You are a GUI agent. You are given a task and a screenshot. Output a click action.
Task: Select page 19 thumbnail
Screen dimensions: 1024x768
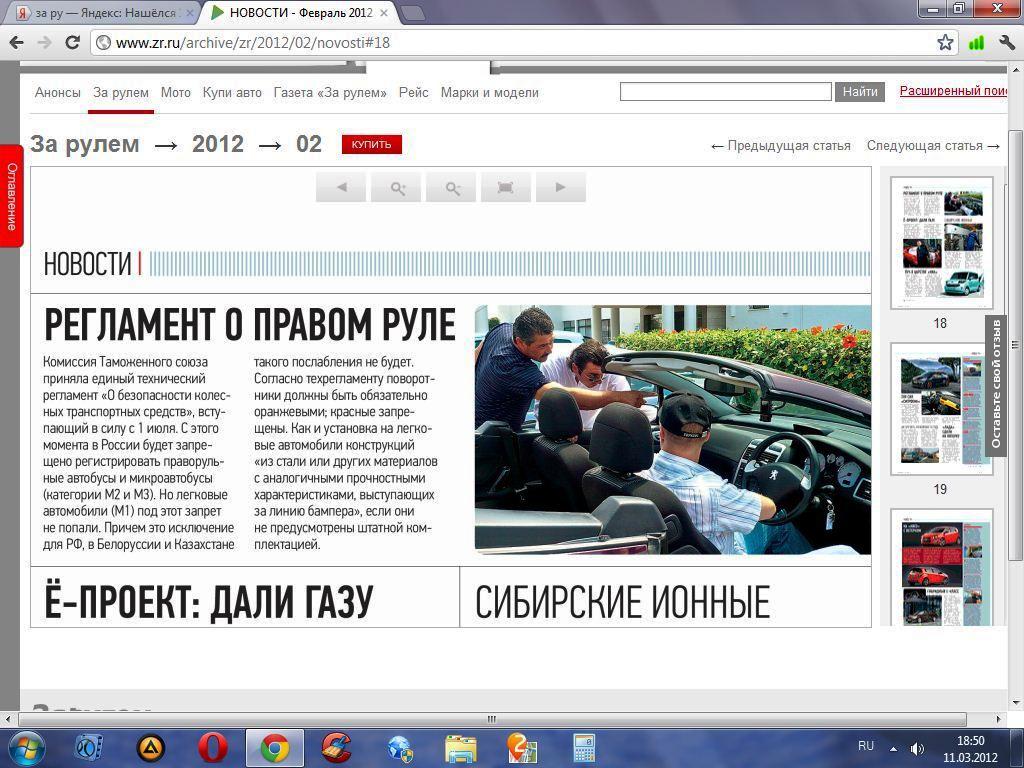pos(941,409)
